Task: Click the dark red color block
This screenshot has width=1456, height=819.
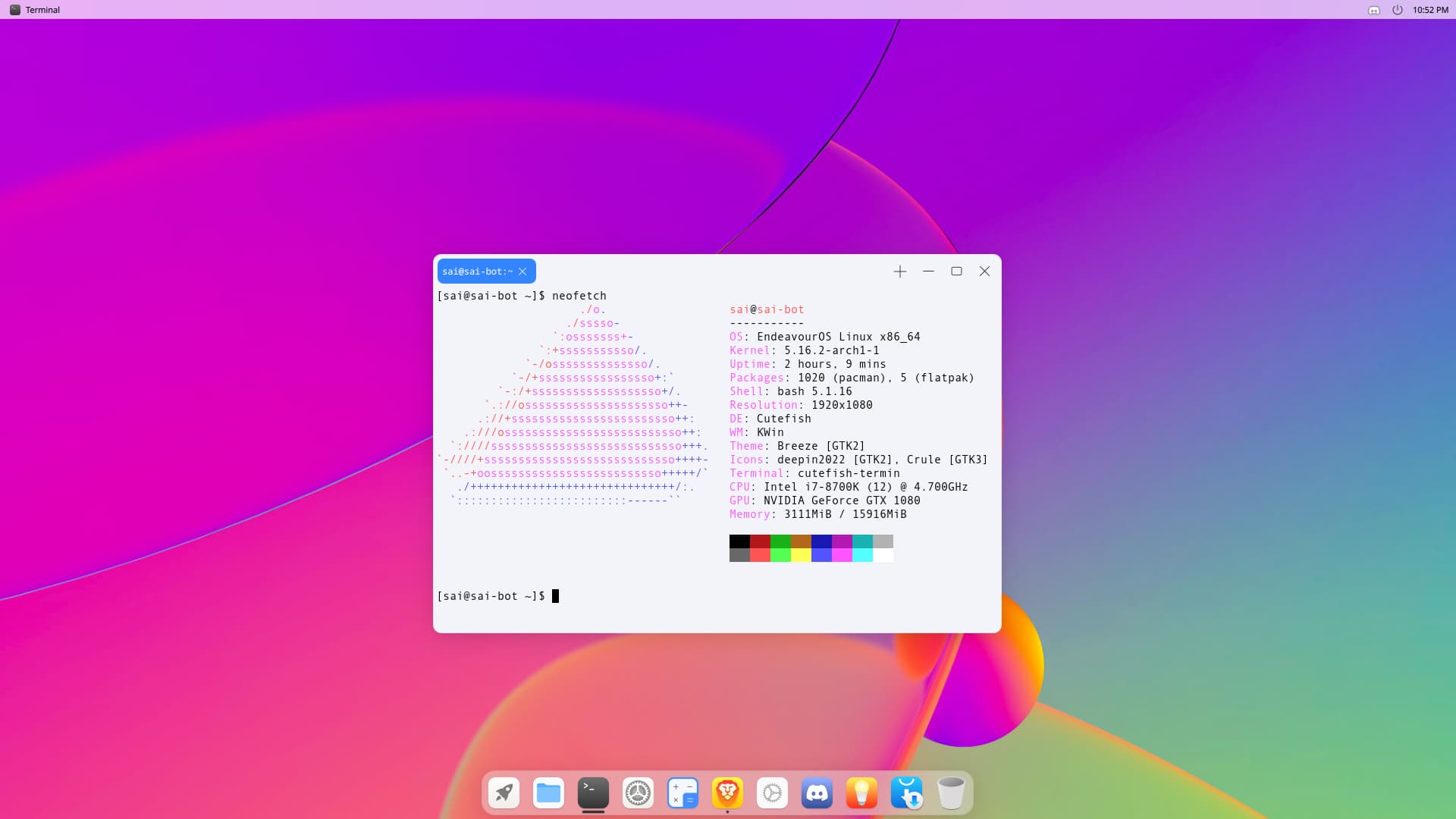Action: [760, 541]
